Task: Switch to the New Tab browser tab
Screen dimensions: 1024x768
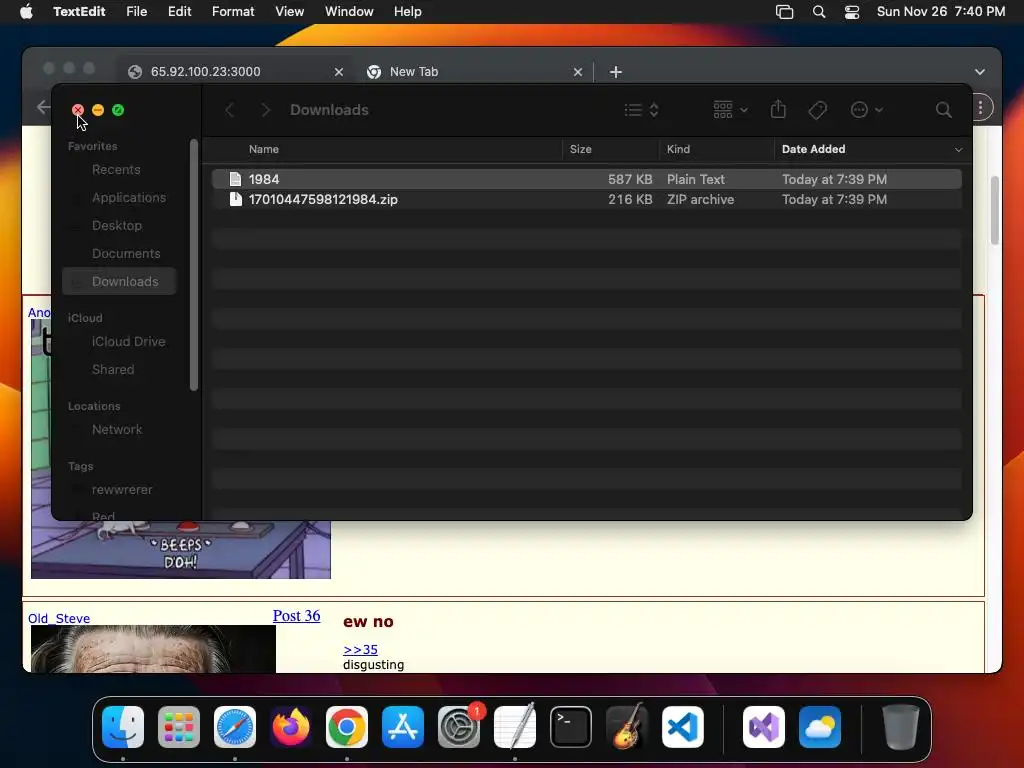Action: click(x=473, y=72)
